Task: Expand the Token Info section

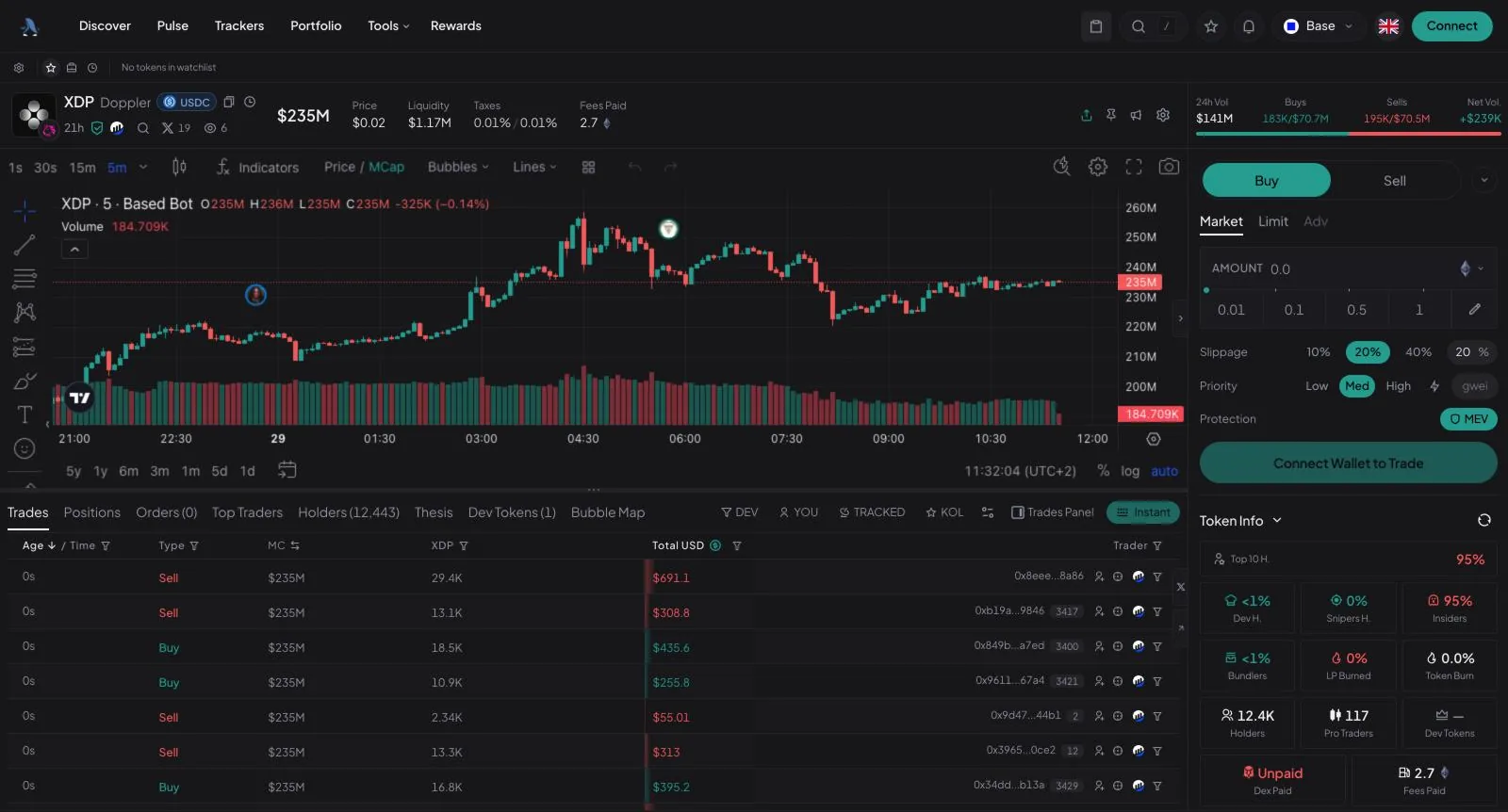Action: pos(1240,520)
